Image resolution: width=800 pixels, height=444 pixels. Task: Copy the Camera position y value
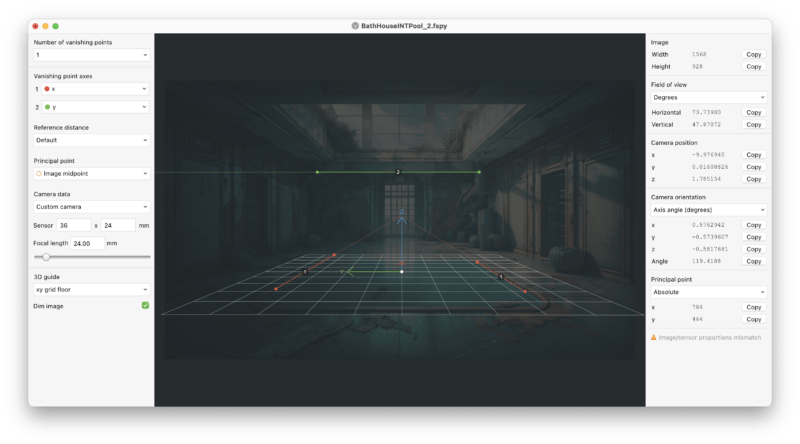(754, 167)
